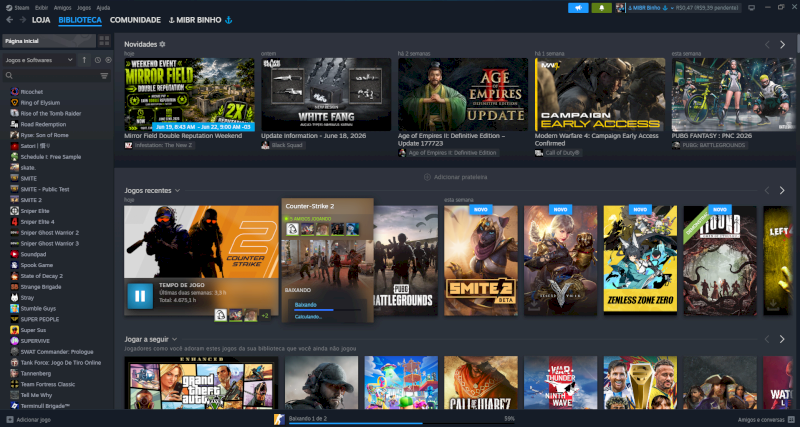Open the Jogos e Softwares dropdown
The image size is (800, 427).
39,60
